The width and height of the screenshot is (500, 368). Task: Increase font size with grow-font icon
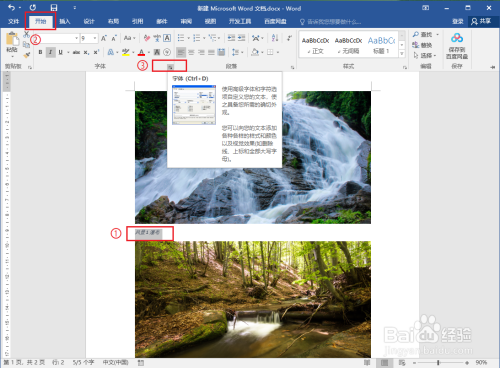tap(104, 38)
